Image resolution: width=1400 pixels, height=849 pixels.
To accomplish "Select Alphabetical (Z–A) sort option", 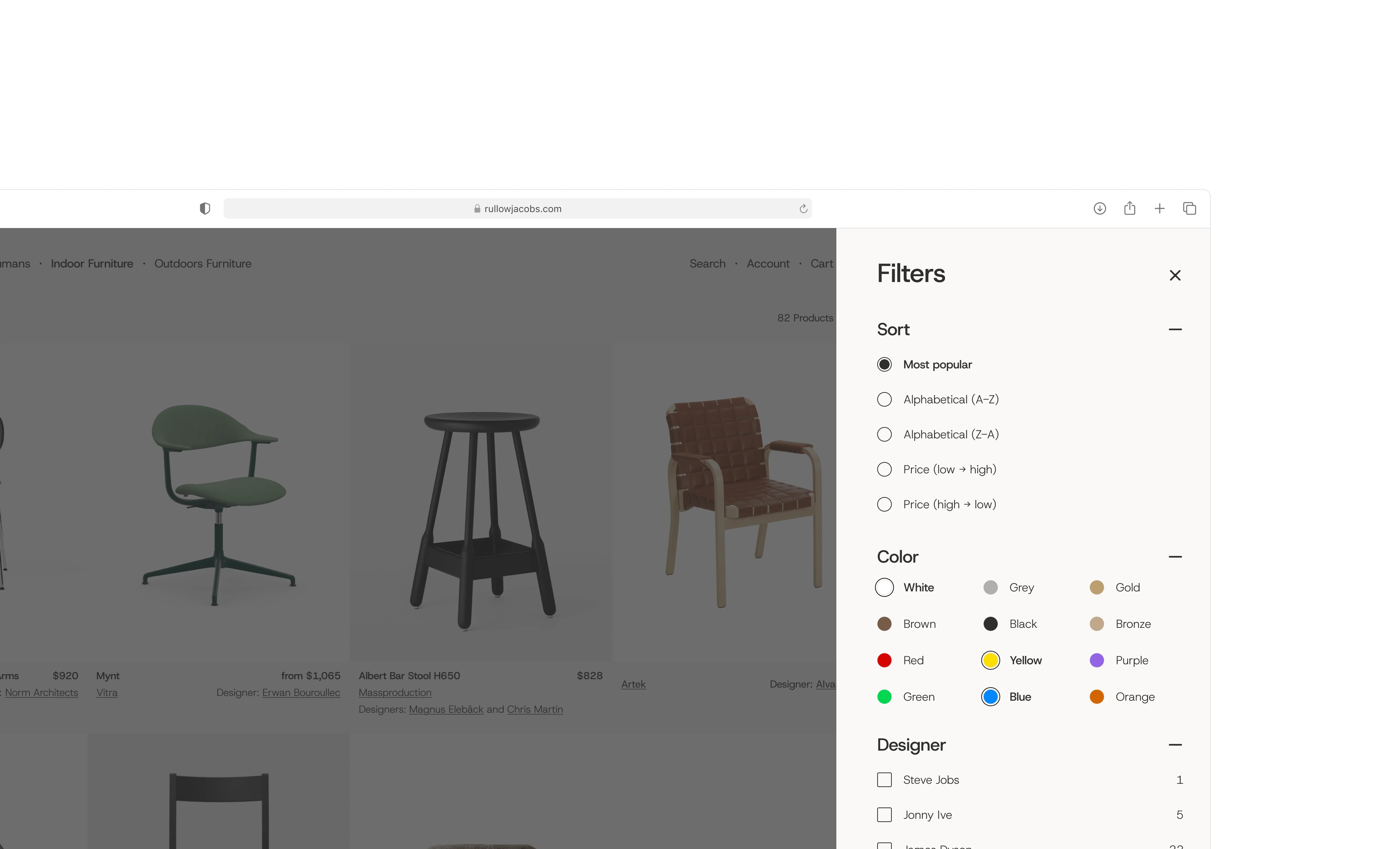I will pos(938,434).
